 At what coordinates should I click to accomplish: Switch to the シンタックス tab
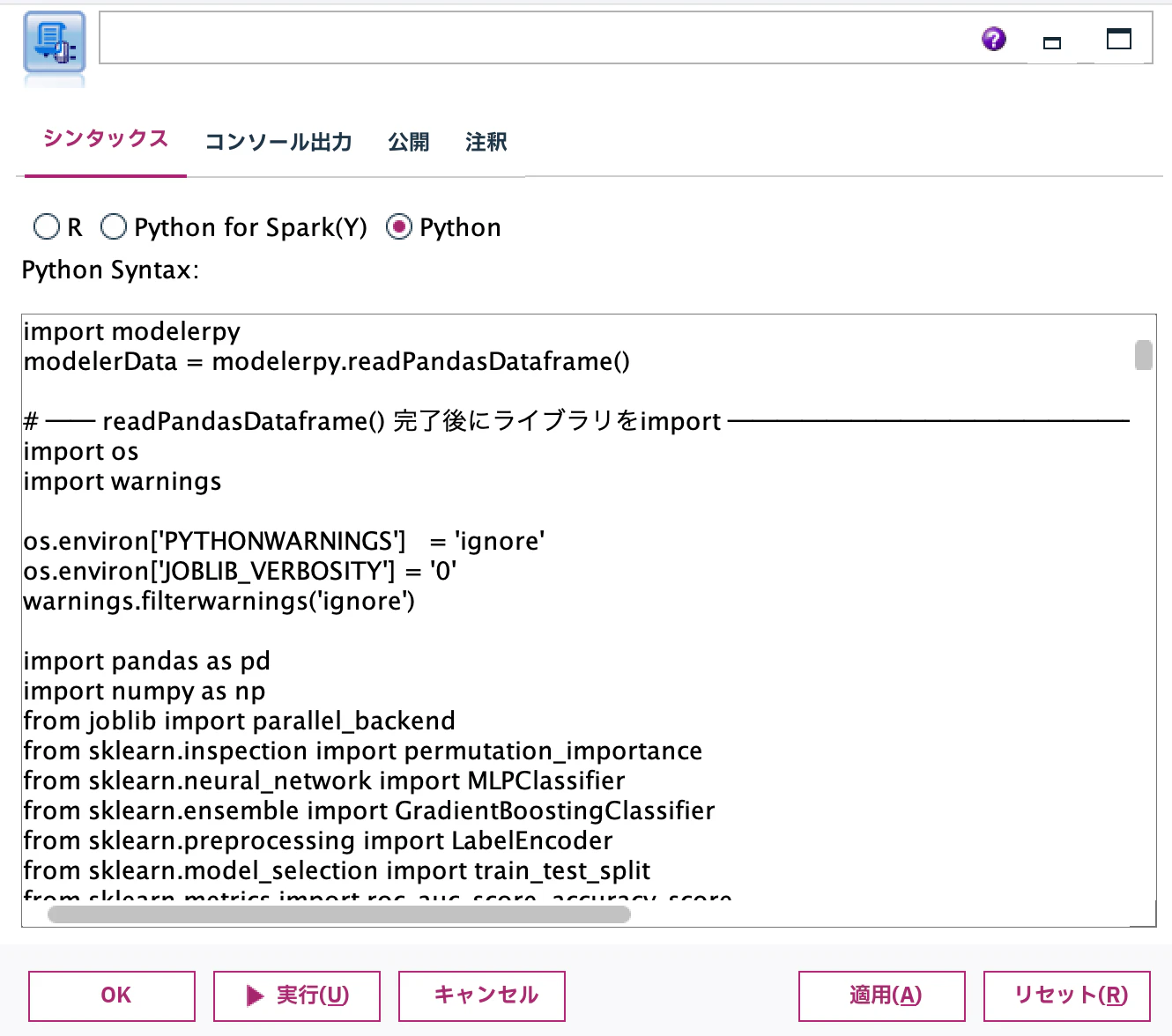click(106, 139)
